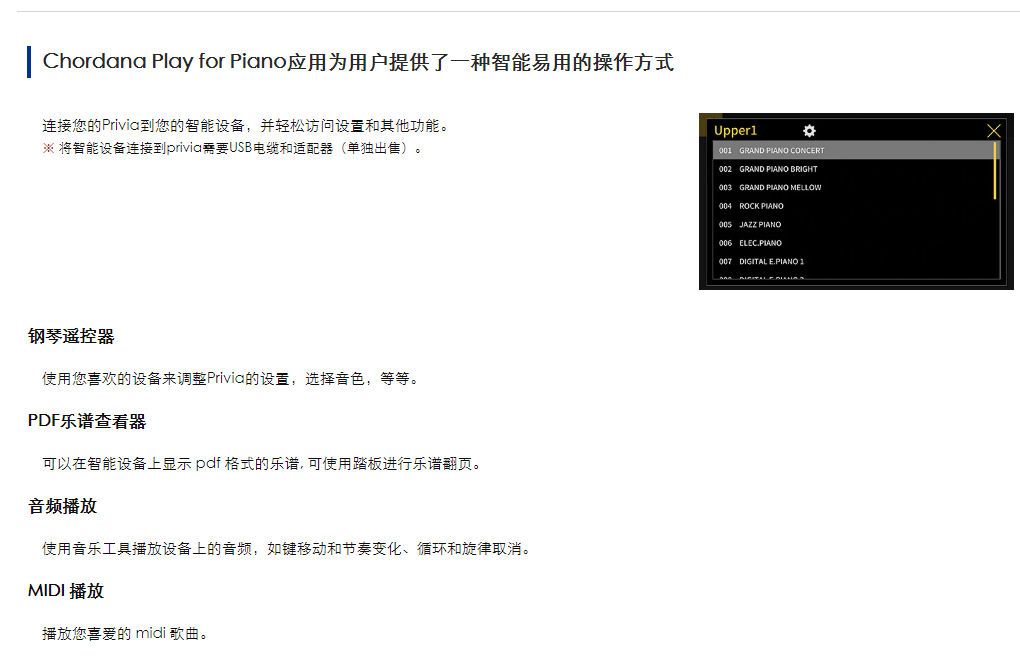Image resolution: width=1020 pixels, height=660 pixels.
Task: Click the 钢琴遥控器 heading
Action: (71, 336)
